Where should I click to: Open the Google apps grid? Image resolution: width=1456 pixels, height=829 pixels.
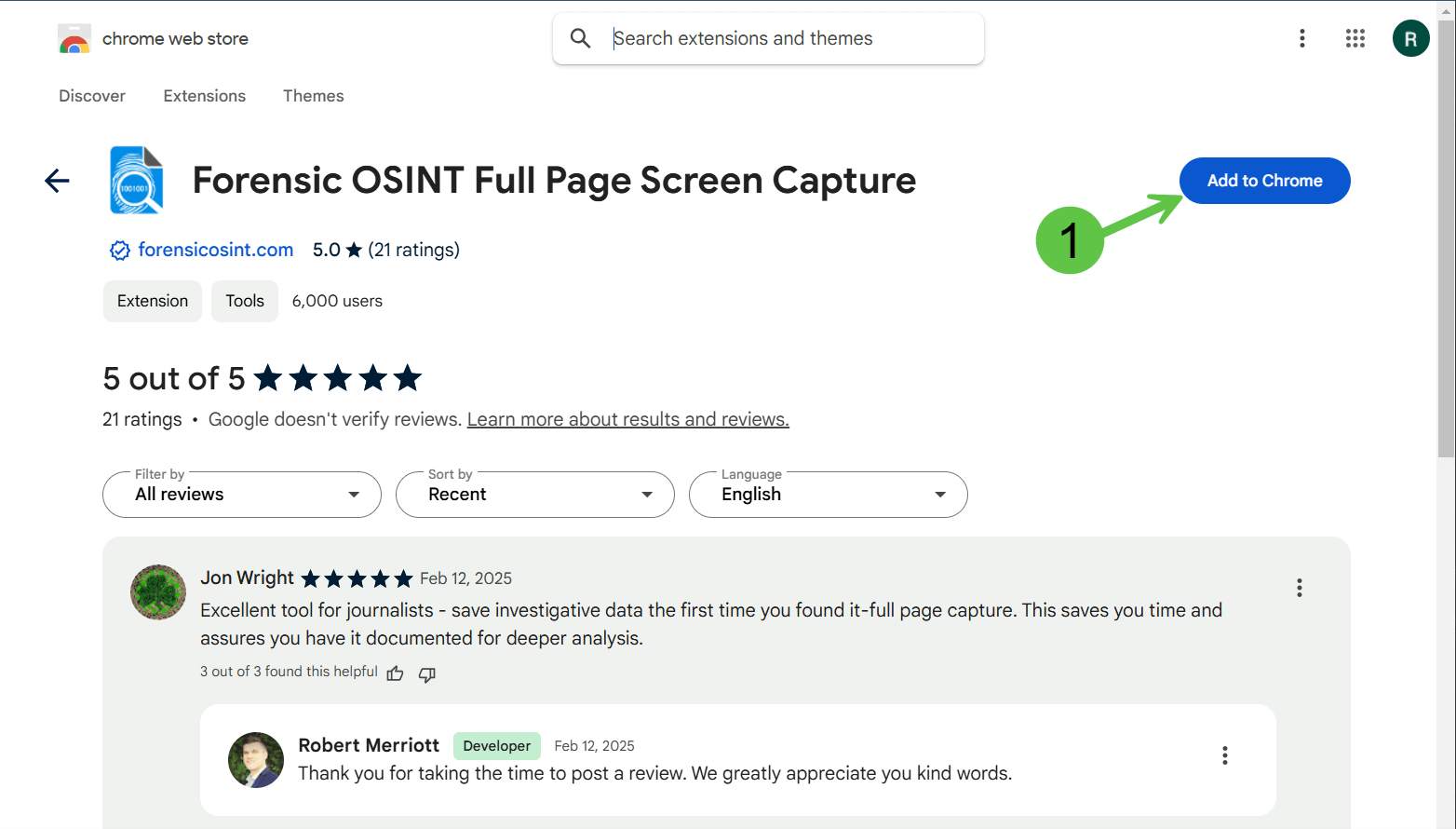tap(1355, 38)
